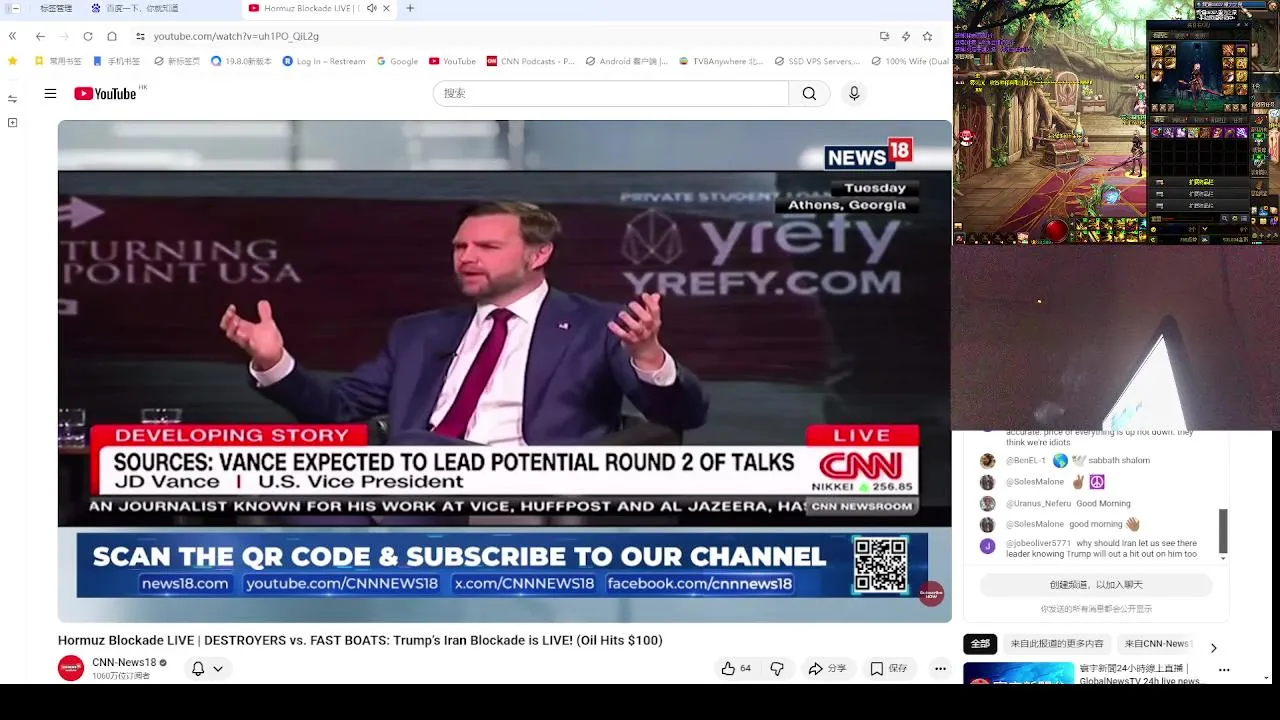Open the Log In – Restream bookmark
This screenshot has width=1280, height=720.
tap(324, 61)
